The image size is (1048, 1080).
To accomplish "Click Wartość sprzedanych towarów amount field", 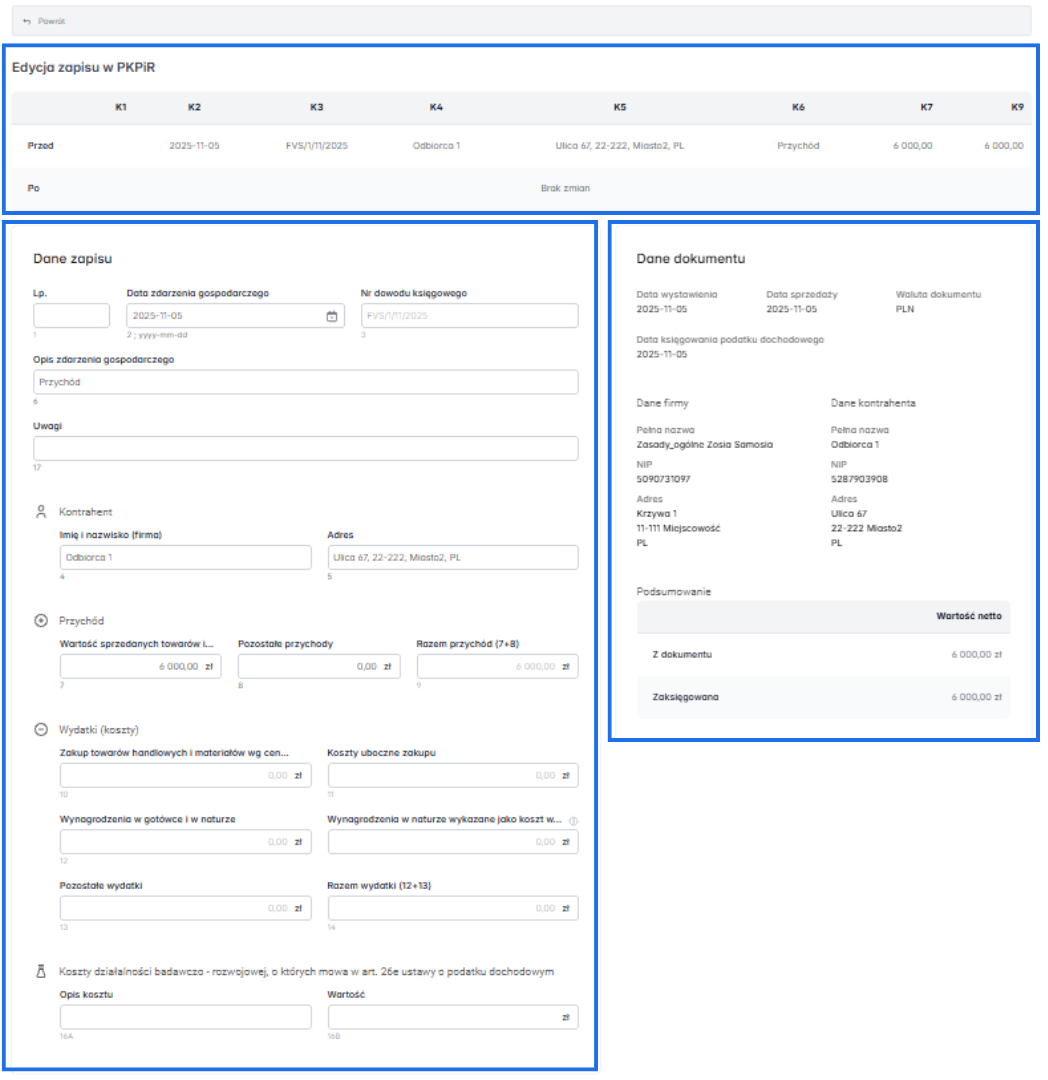I will [x=140, y=666].
